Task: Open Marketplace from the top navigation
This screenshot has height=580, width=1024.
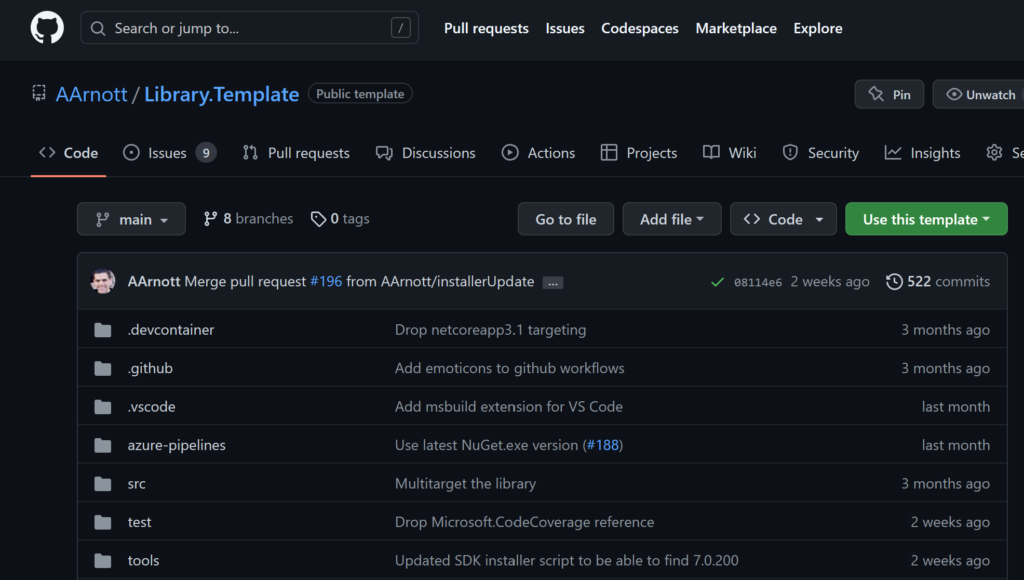Action: [736, 28]
